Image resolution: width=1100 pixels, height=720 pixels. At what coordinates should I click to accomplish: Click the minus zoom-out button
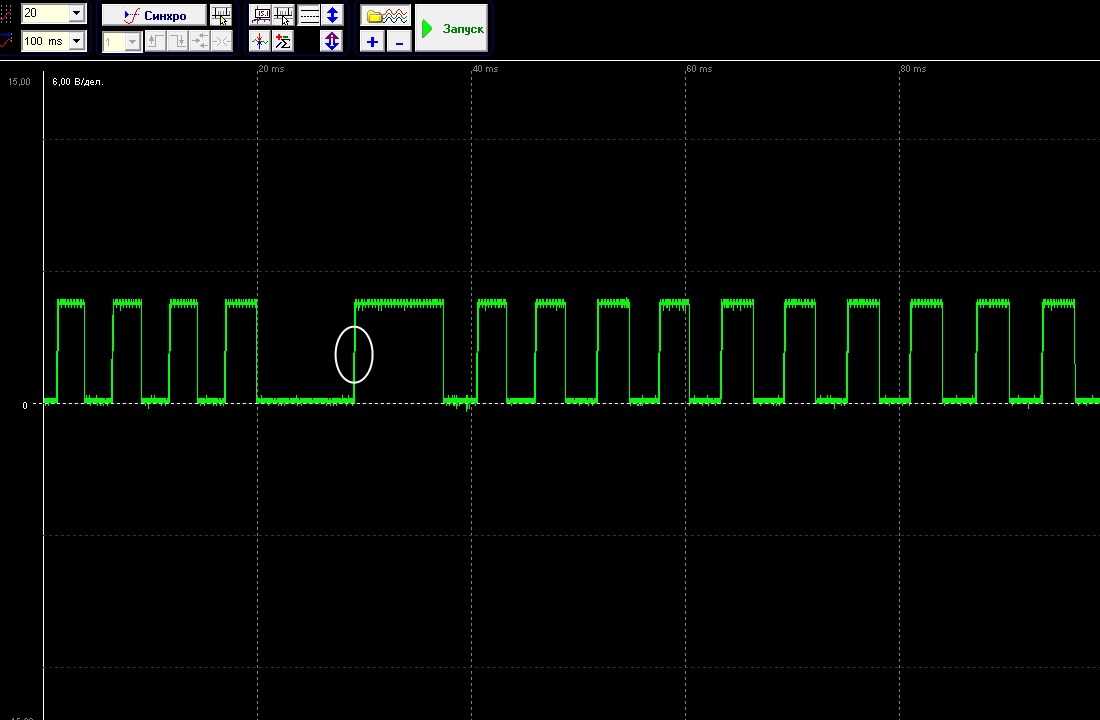(399, 42)
